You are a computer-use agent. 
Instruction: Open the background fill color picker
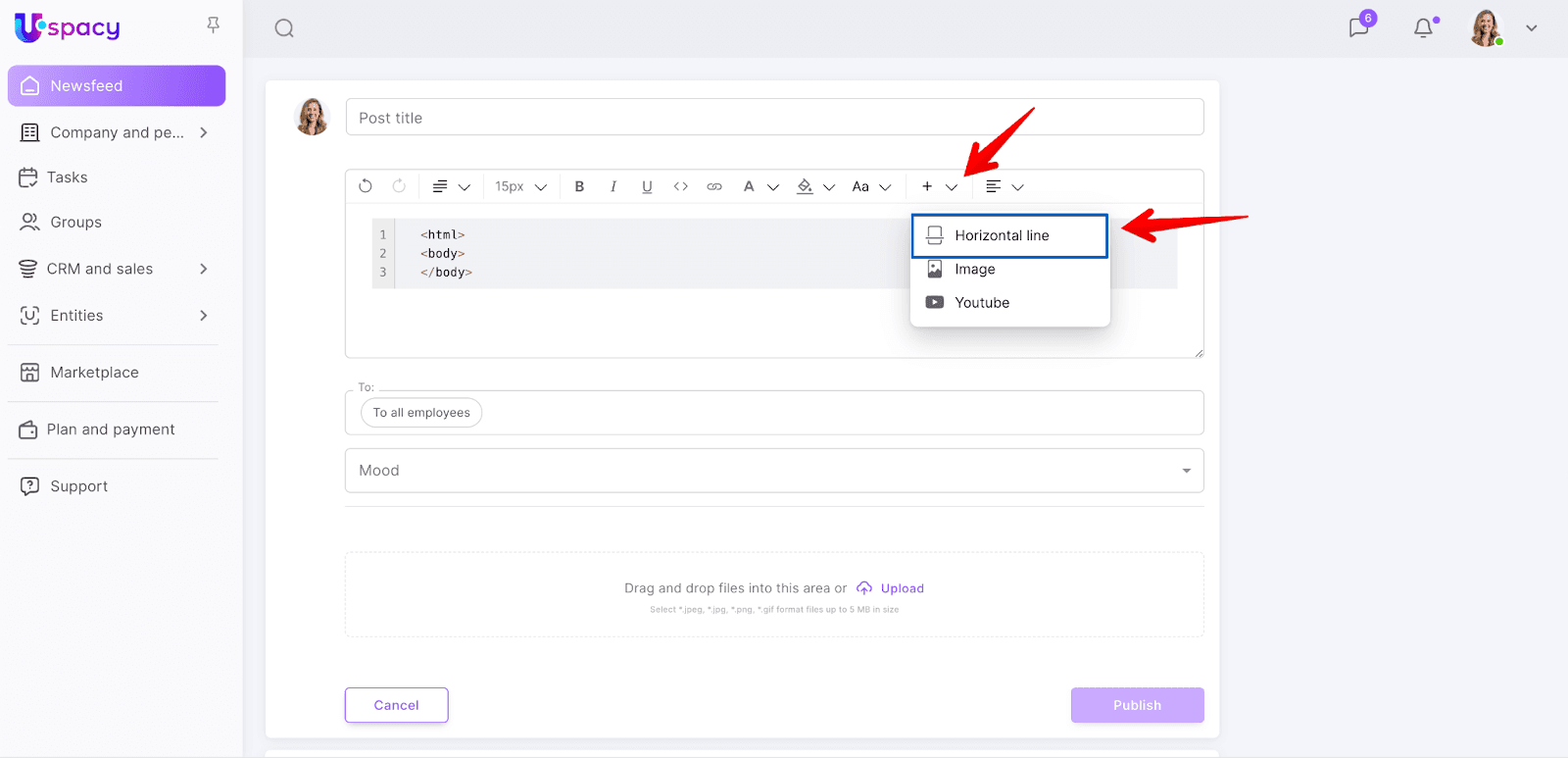[806, 186]
